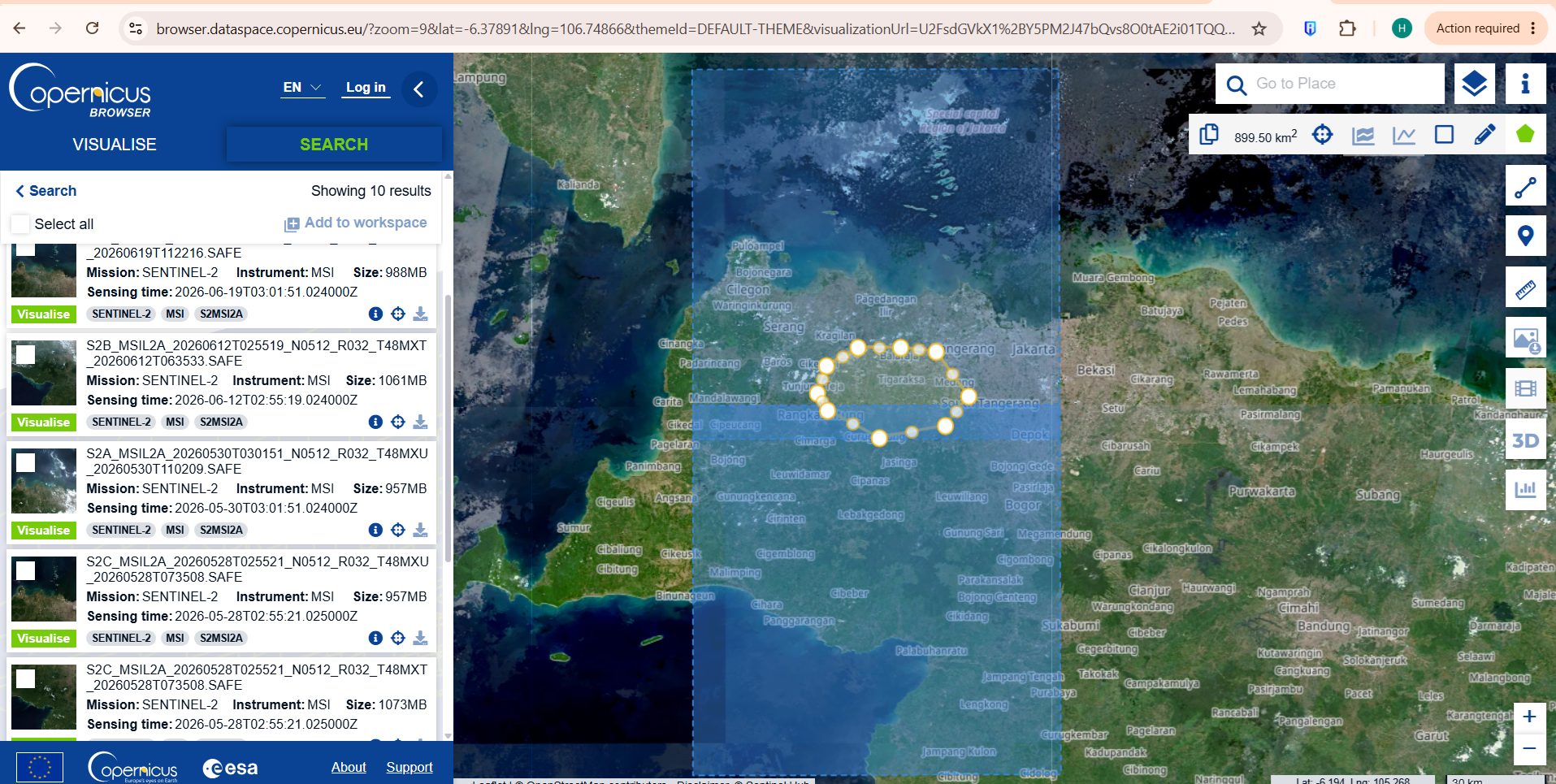
Task: Switch to the VISUALISE tab
Action: pyautogui.click(x=115, y=145)
